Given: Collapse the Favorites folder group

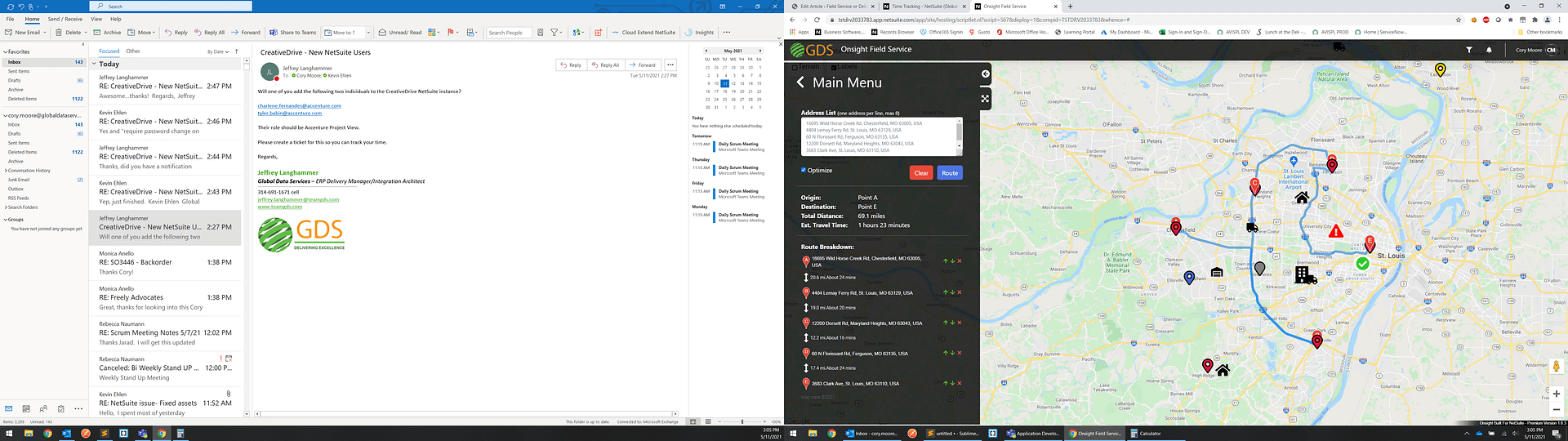Looking at the screenshot, I should (x=5, y=51).
